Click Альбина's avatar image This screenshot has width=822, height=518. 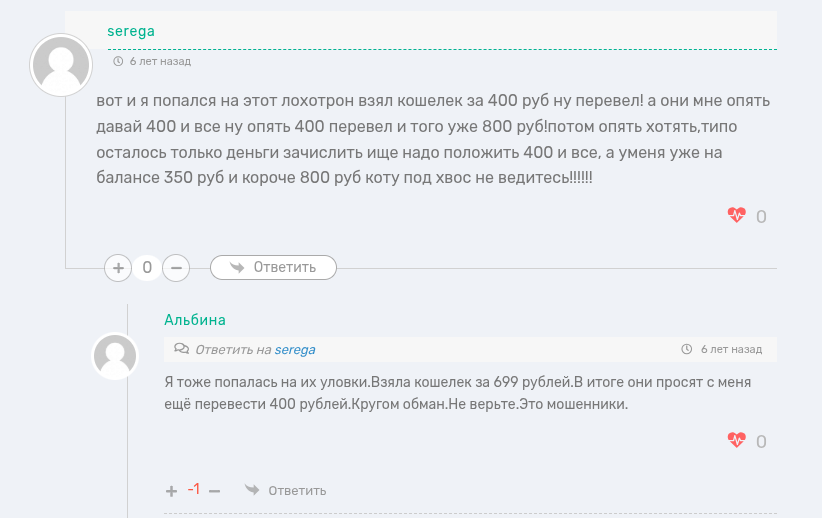click(115, 356)
